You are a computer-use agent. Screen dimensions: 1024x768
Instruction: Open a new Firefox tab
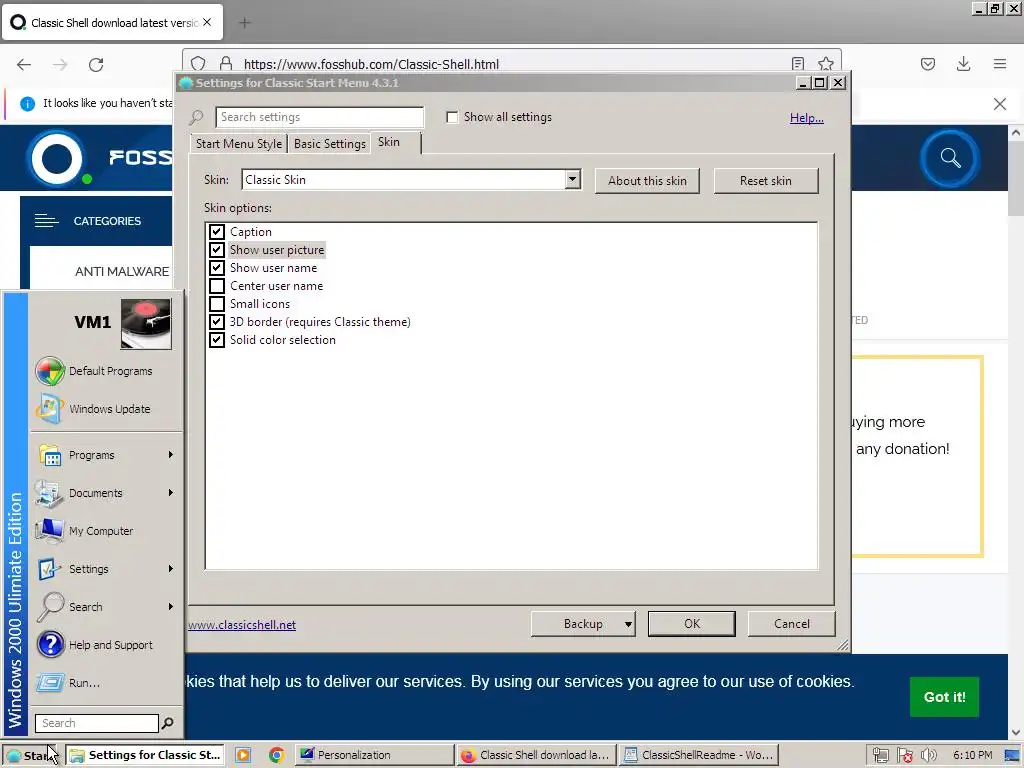(x=245, y=23)
